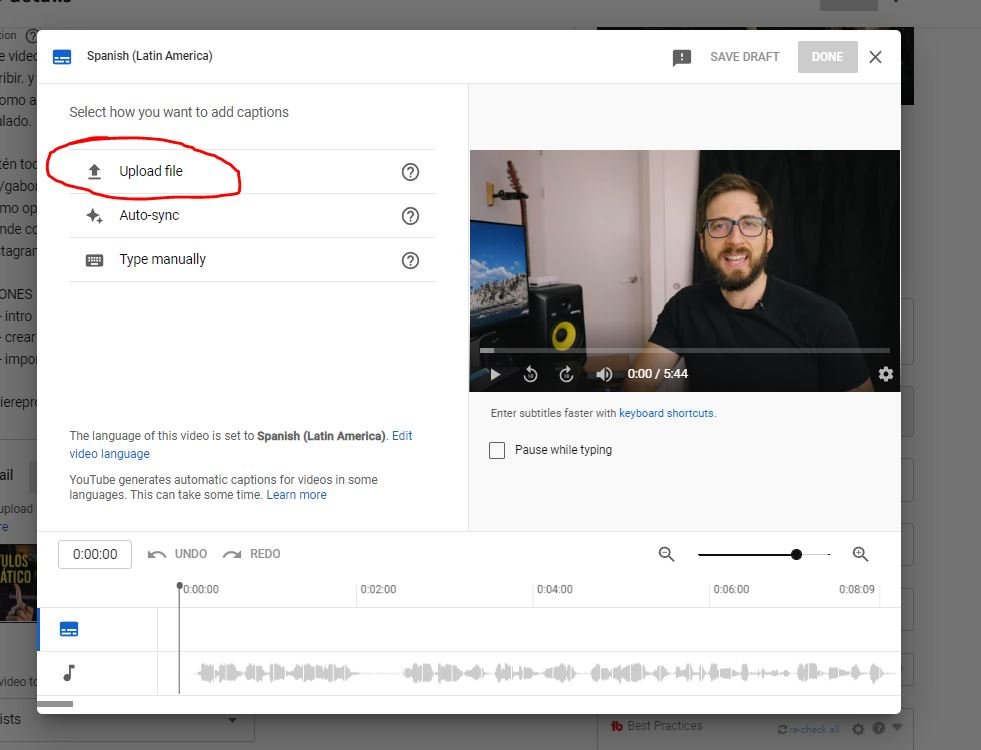Viewport: 981px width, 750px height.
Task: Click the zoom out magnifier above timeline
Action: tap(667, 553)
